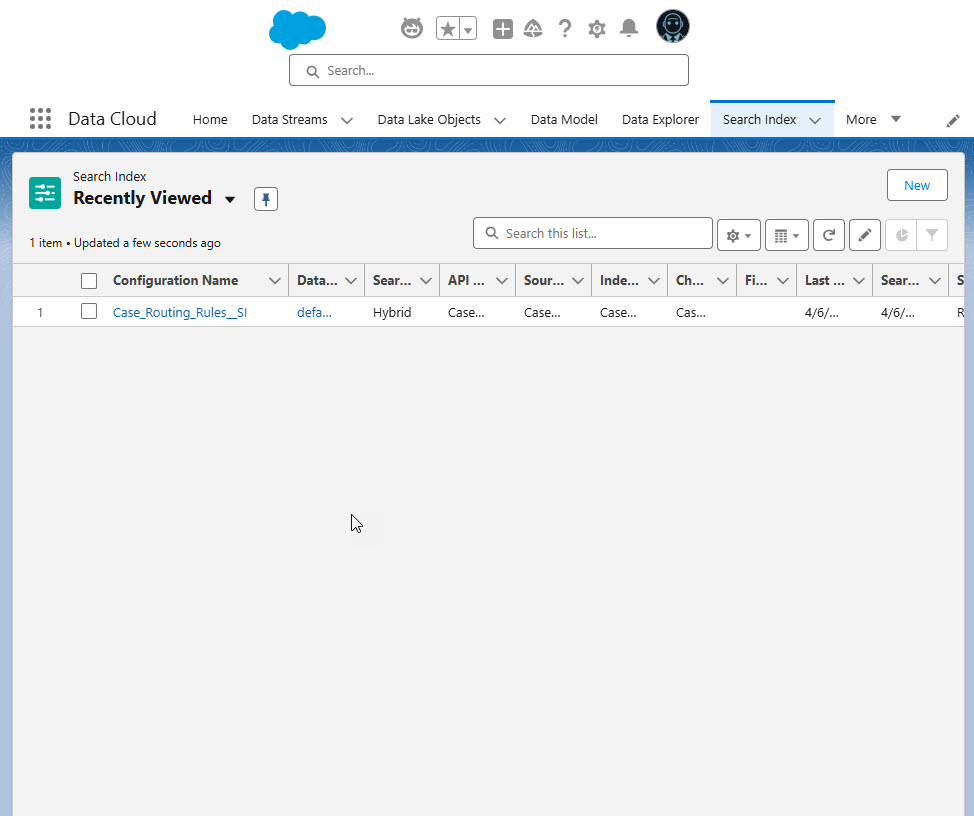The image size is (974, 816).
Task: Open first Sear... column actions chevron
Action: (426, 281)
